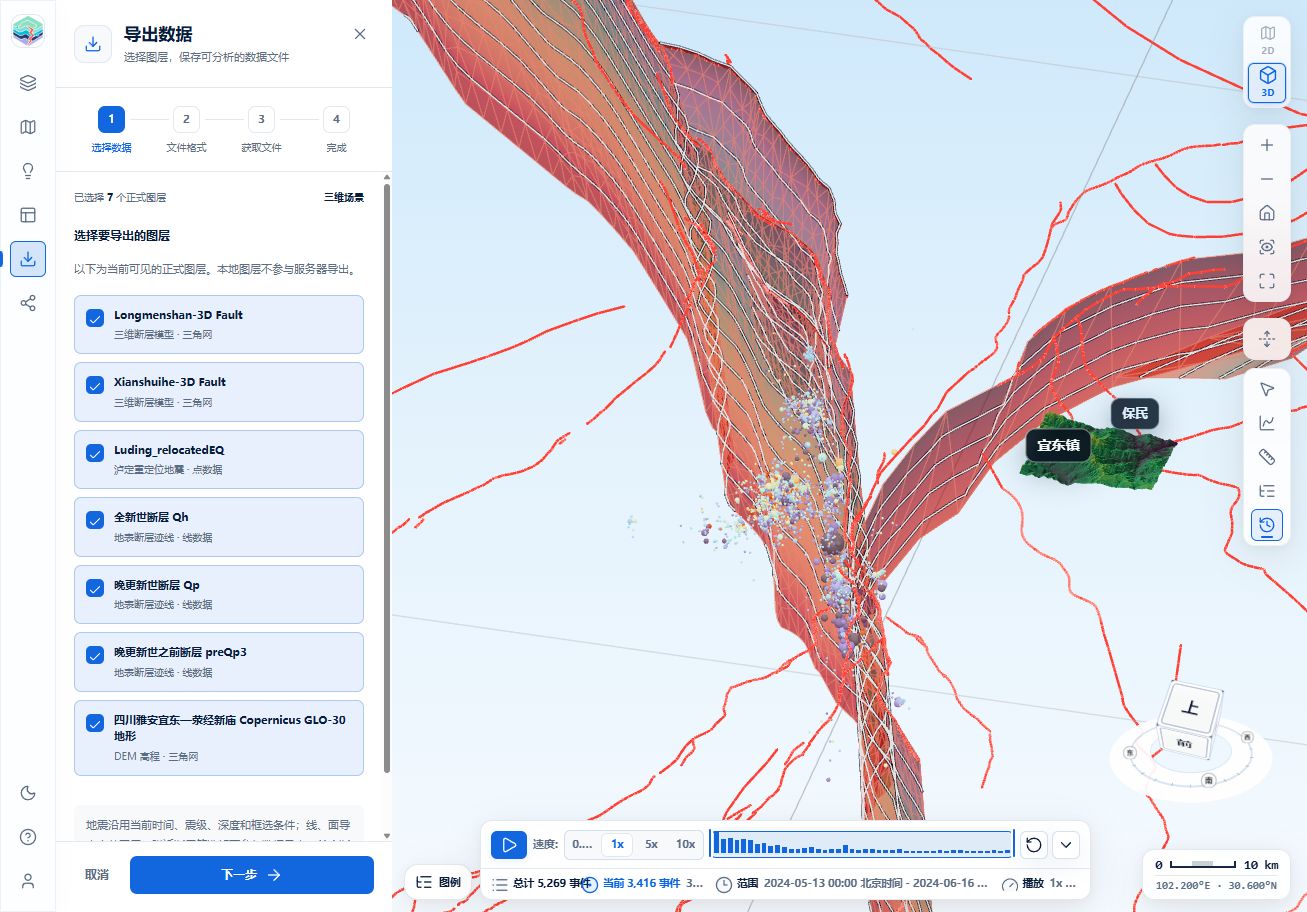The image size is (1307, 912).
Task: Go to step 2 文件格式
Action: 186,130
